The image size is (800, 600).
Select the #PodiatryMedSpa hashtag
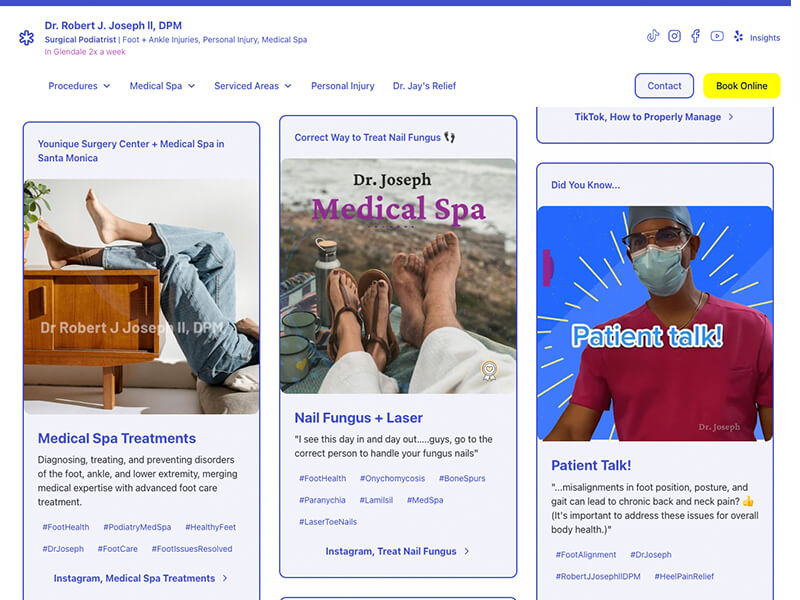pos(137,527)
